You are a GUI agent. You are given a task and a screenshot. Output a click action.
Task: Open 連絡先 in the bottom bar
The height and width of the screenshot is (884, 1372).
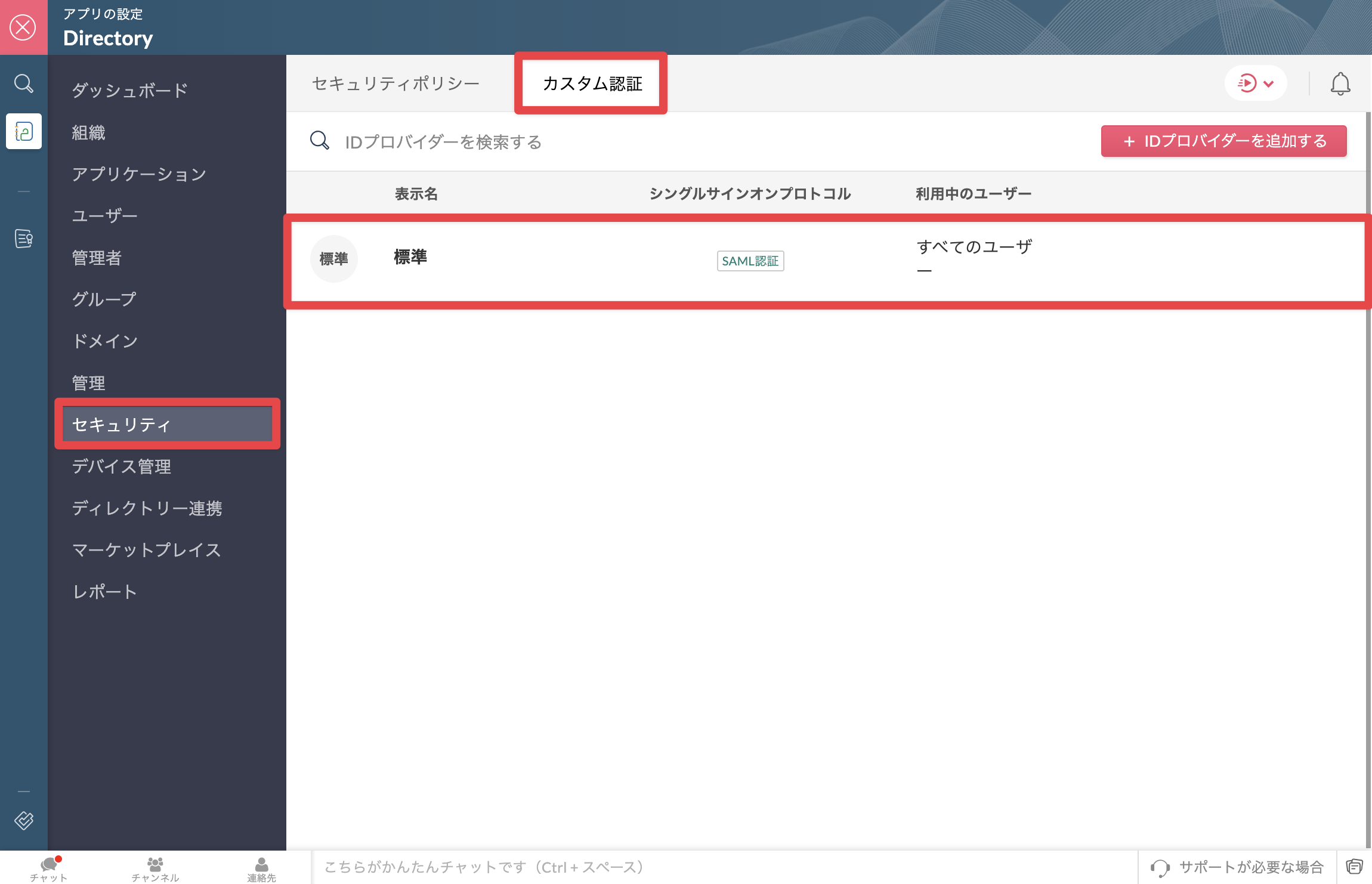coord(261,868)
